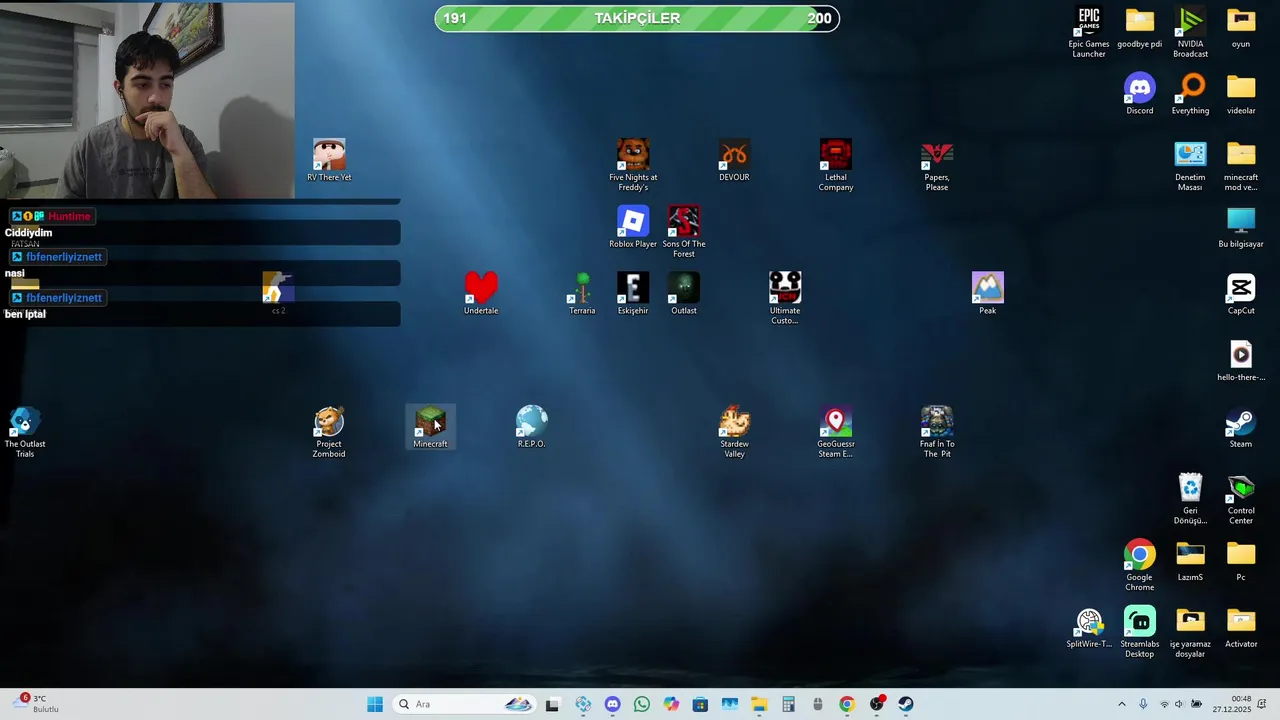The image size is (1280, 720).
Task: Select the DEVOUR desktop icon
Action: [734, 161]
